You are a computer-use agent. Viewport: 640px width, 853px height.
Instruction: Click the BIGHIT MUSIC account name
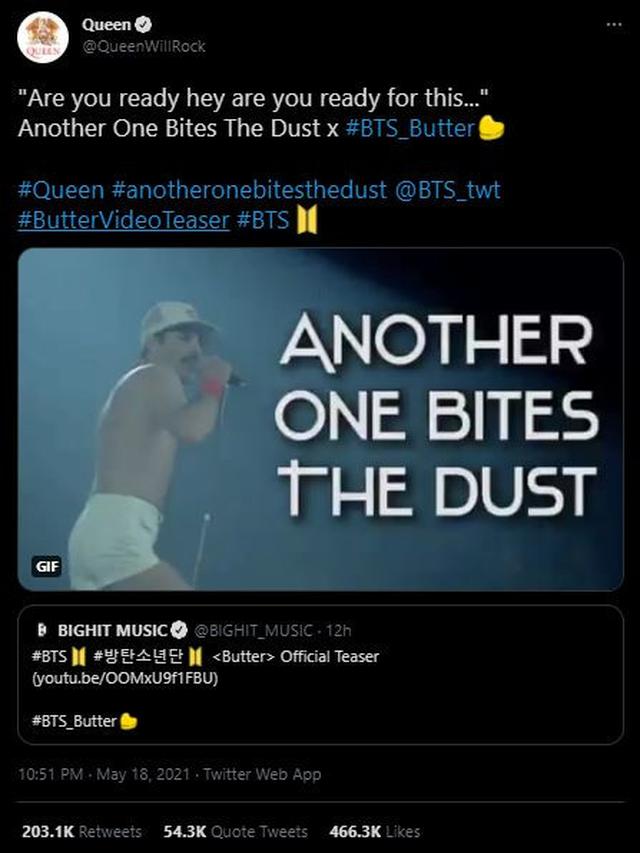point(112,631)
